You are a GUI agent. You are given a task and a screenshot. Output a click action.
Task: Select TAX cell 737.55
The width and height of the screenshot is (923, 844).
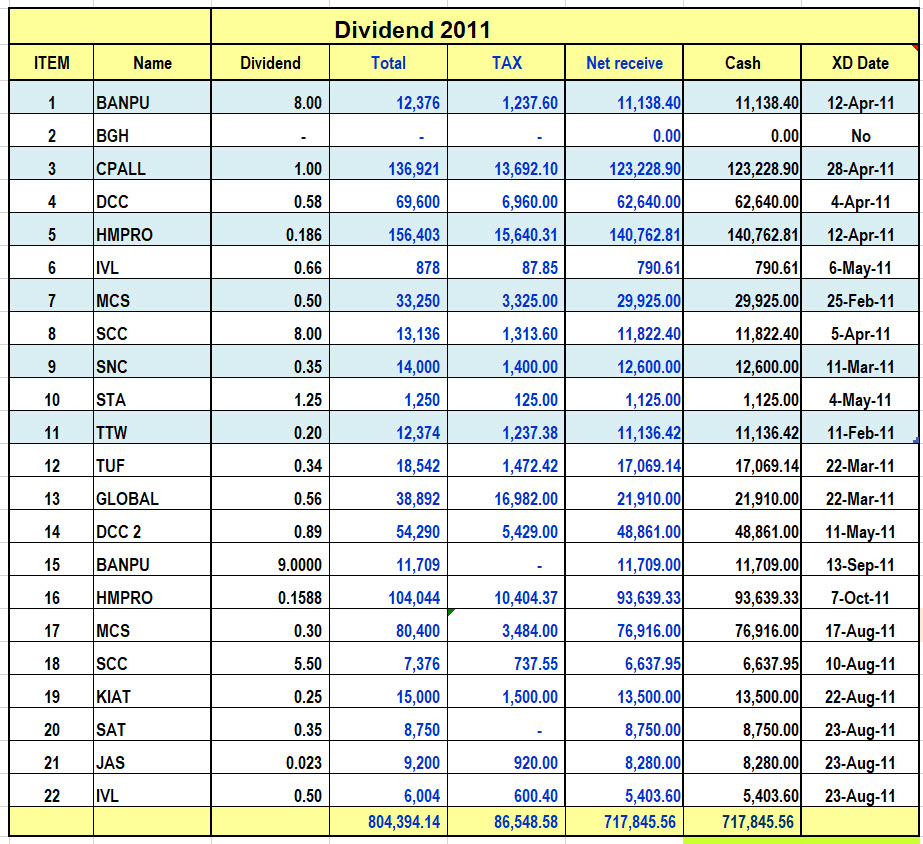point(506,658)
